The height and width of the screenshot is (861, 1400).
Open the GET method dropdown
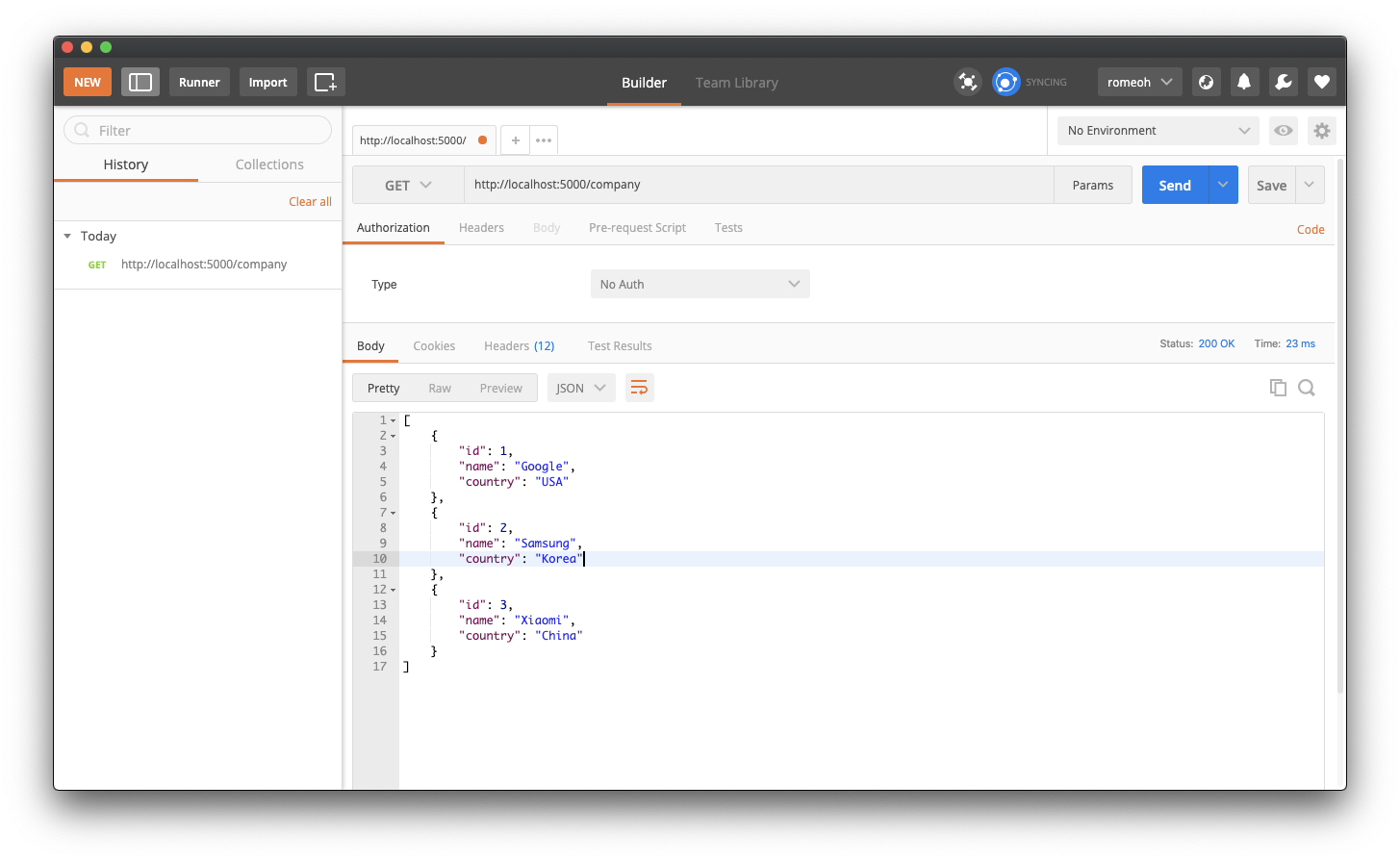coord(408,185)
